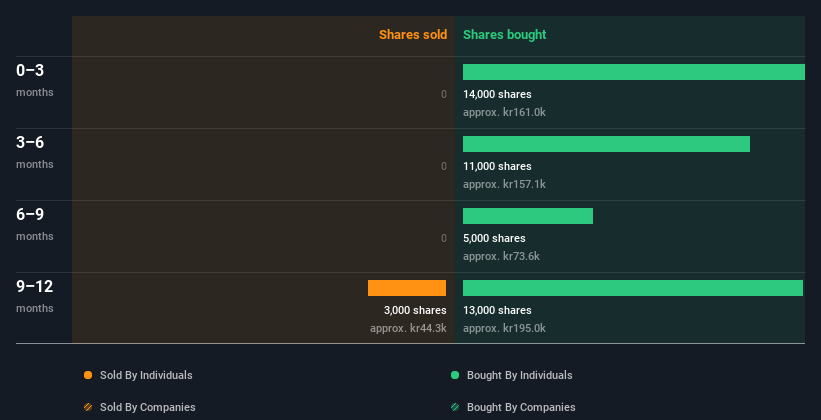Select the 3–6 months green bought bar
This screenshot has height=420, width=821.
[606, 144]
